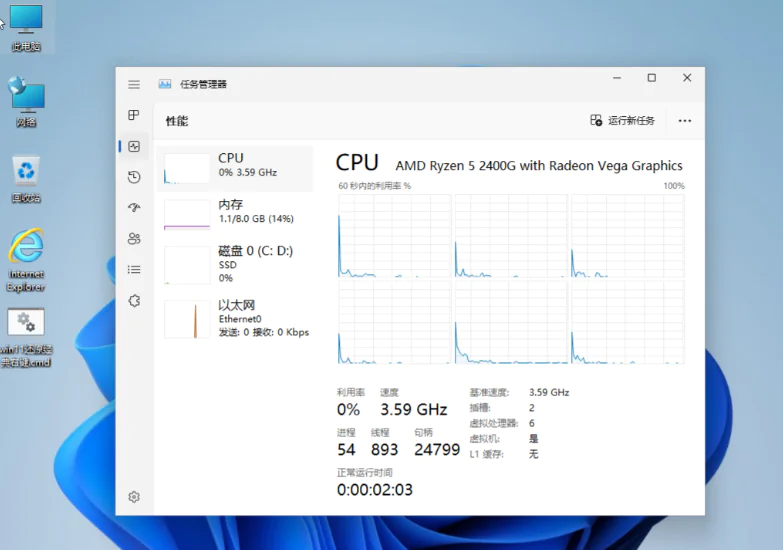Select the 内存 performance item

point(235,214)
